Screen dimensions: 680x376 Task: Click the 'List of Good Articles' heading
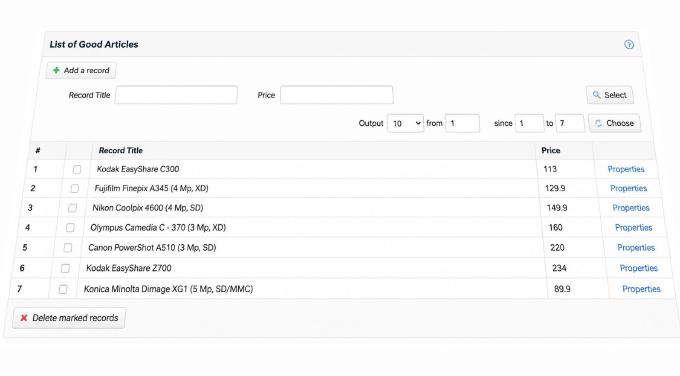tap(94, 44)
